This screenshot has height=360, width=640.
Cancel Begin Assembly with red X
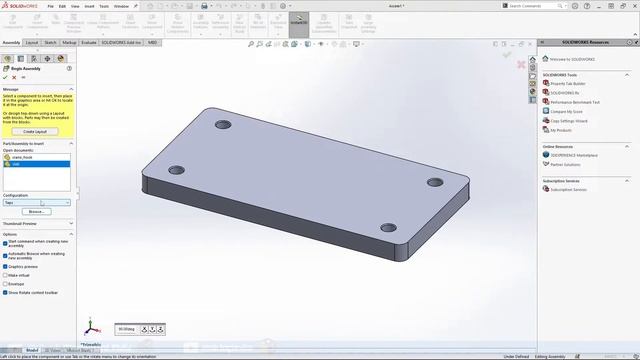[14, 77]
